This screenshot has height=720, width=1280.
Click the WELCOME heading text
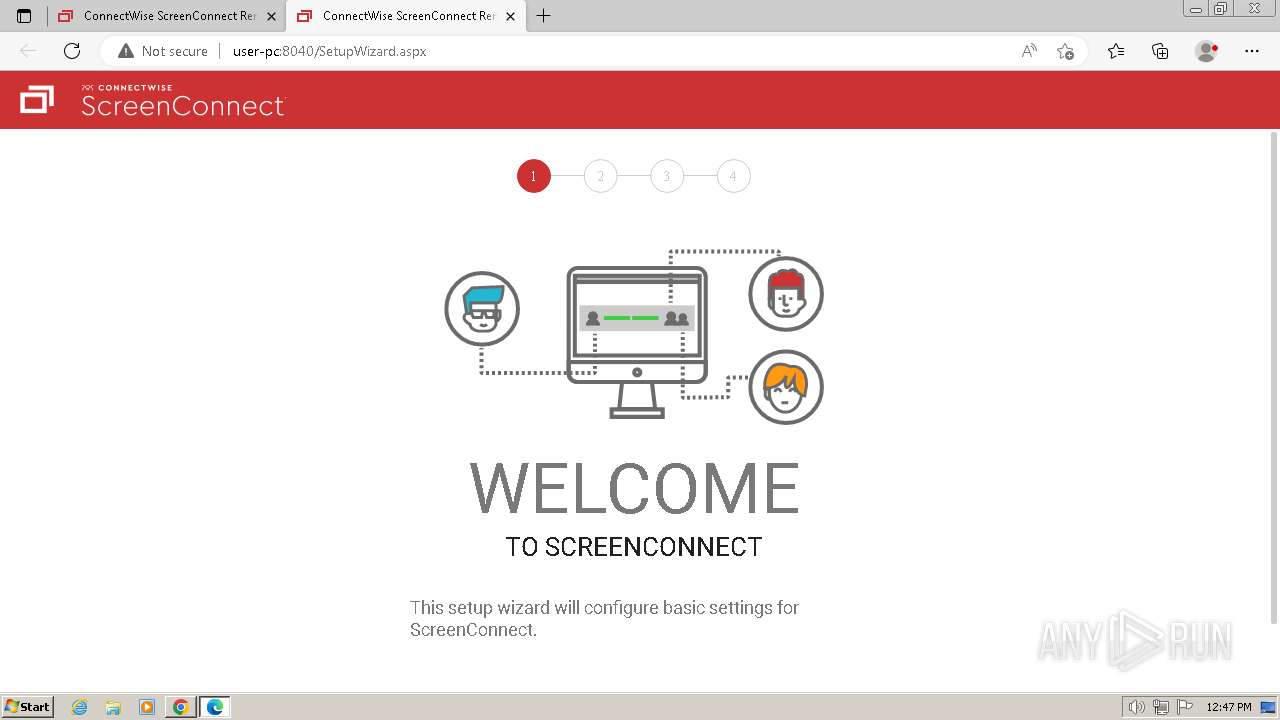pyautogui.click(x=634, y=488)
